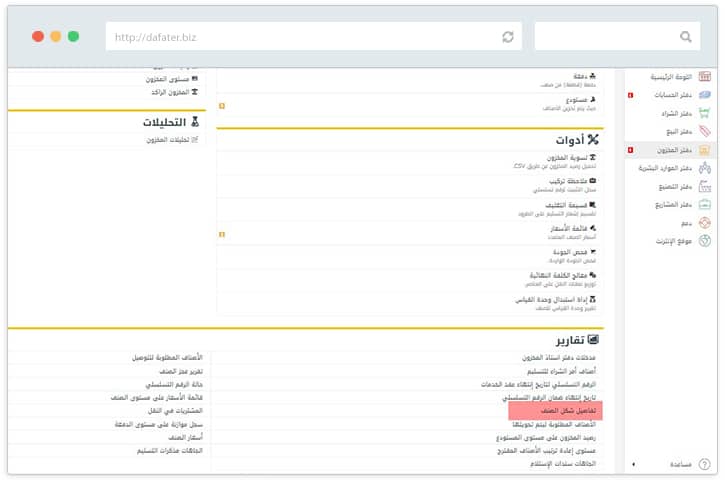Click the red badge next to دفتر الحسابات
The width and height of the screenshot is (725, 485).
[x=630, y=95]
